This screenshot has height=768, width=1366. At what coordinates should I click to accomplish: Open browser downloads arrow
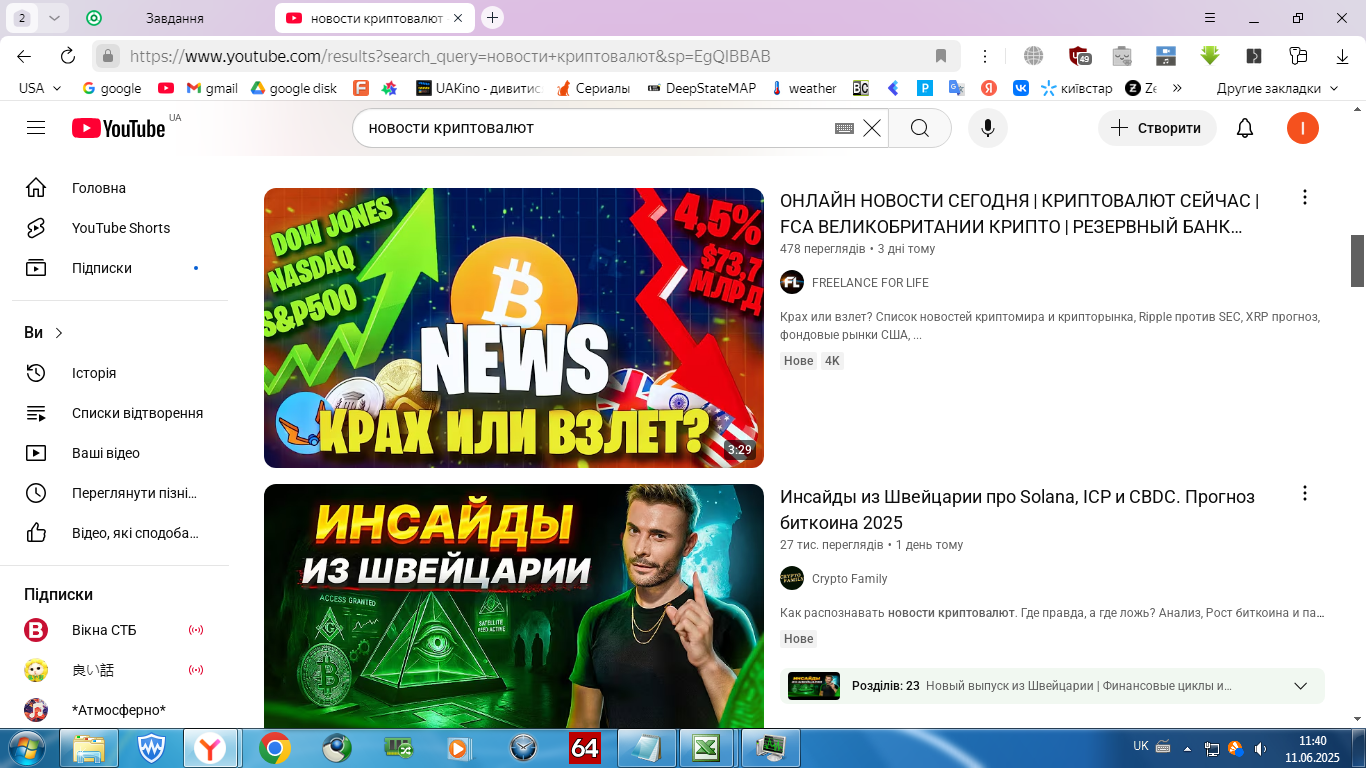click(1342, 56)
